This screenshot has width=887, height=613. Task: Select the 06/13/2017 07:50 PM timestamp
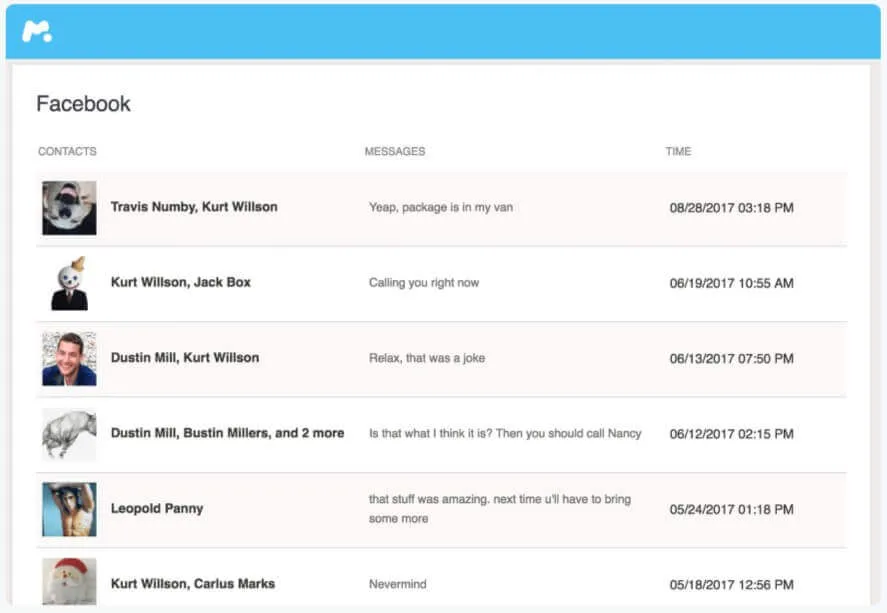click(x=731, y=359)
